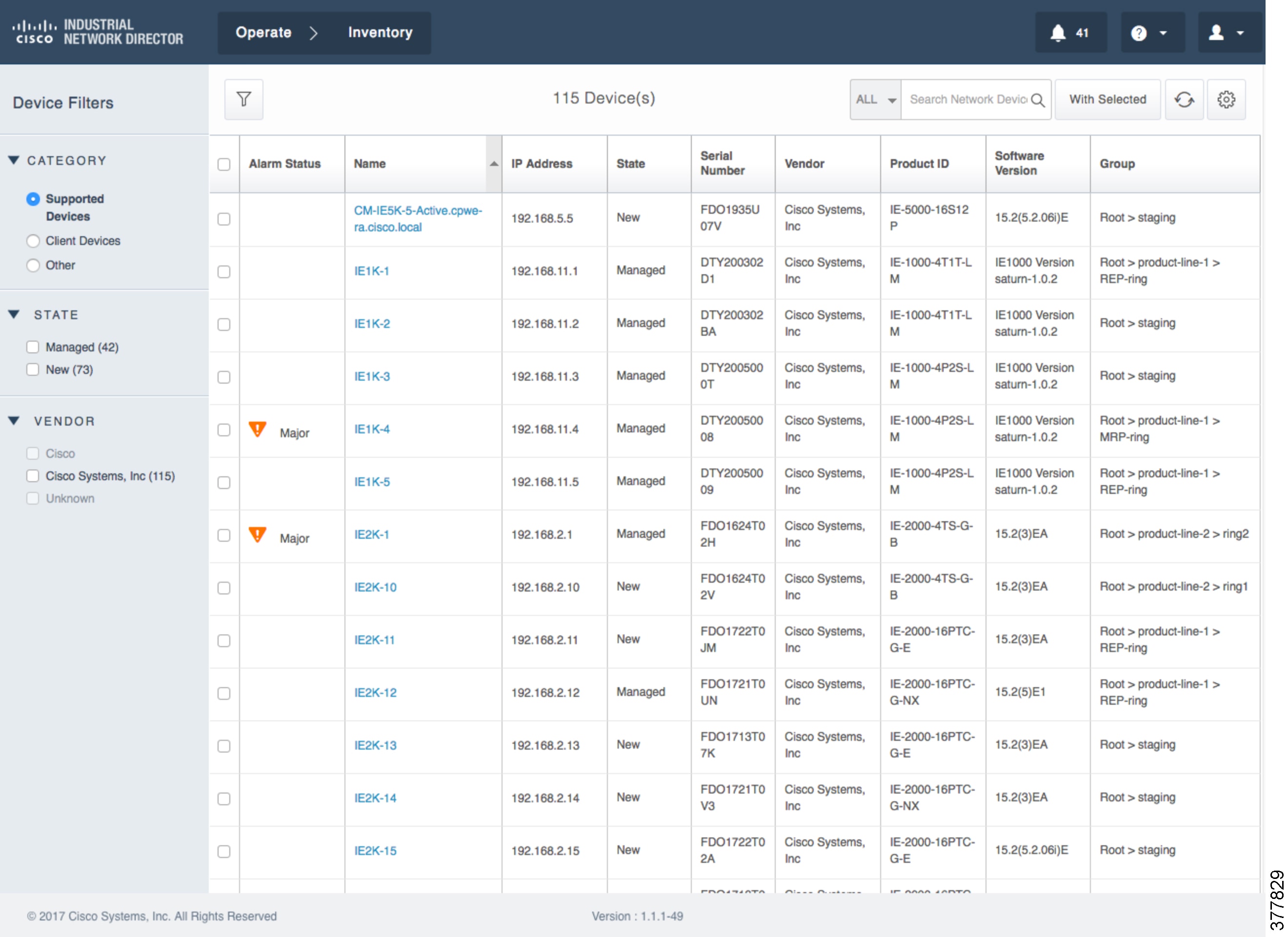Check the row checkbox for IE1K-1
The image size is (1288, 937).
[224, 272]
